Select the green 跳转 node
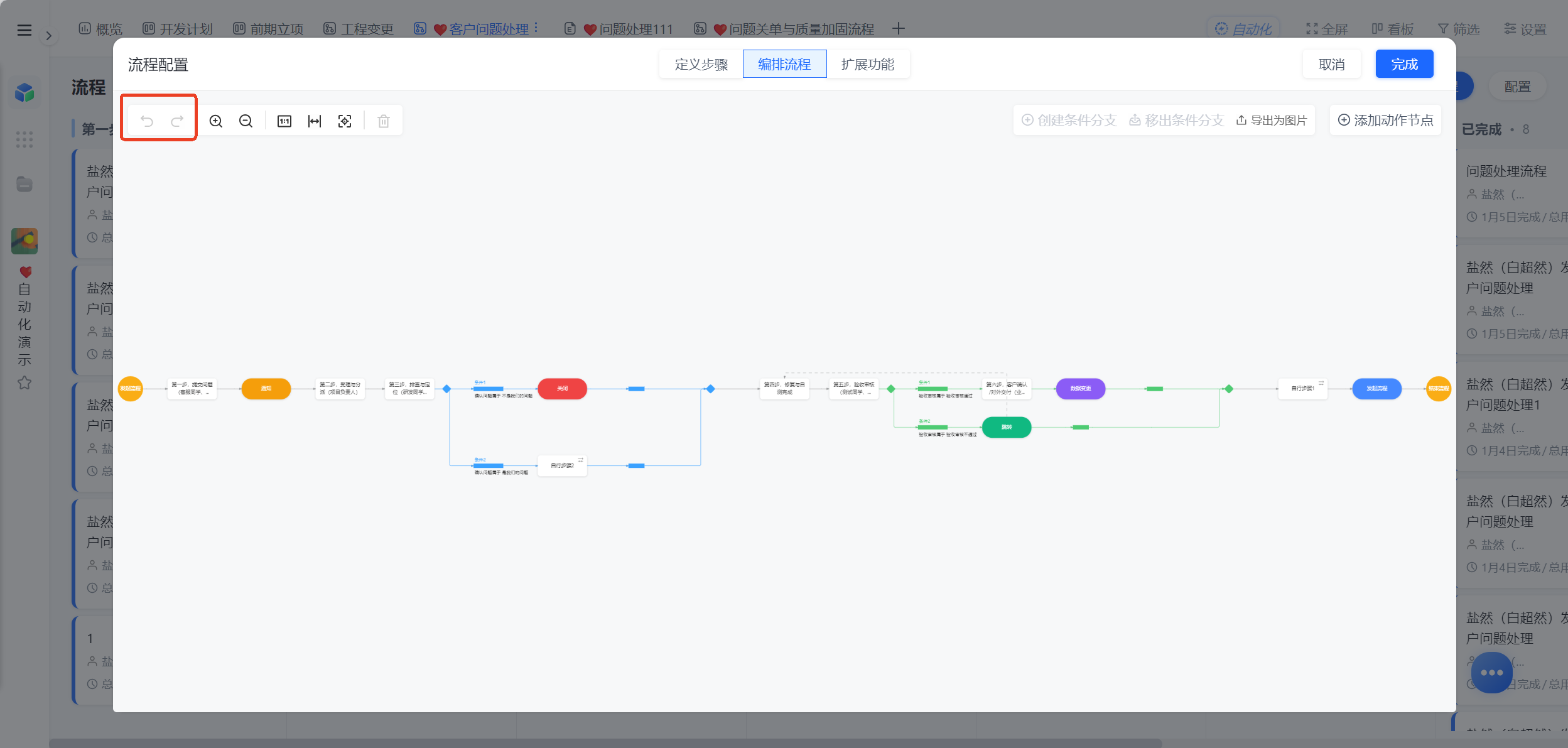The image size is (1568, 748). [1007, 427]
